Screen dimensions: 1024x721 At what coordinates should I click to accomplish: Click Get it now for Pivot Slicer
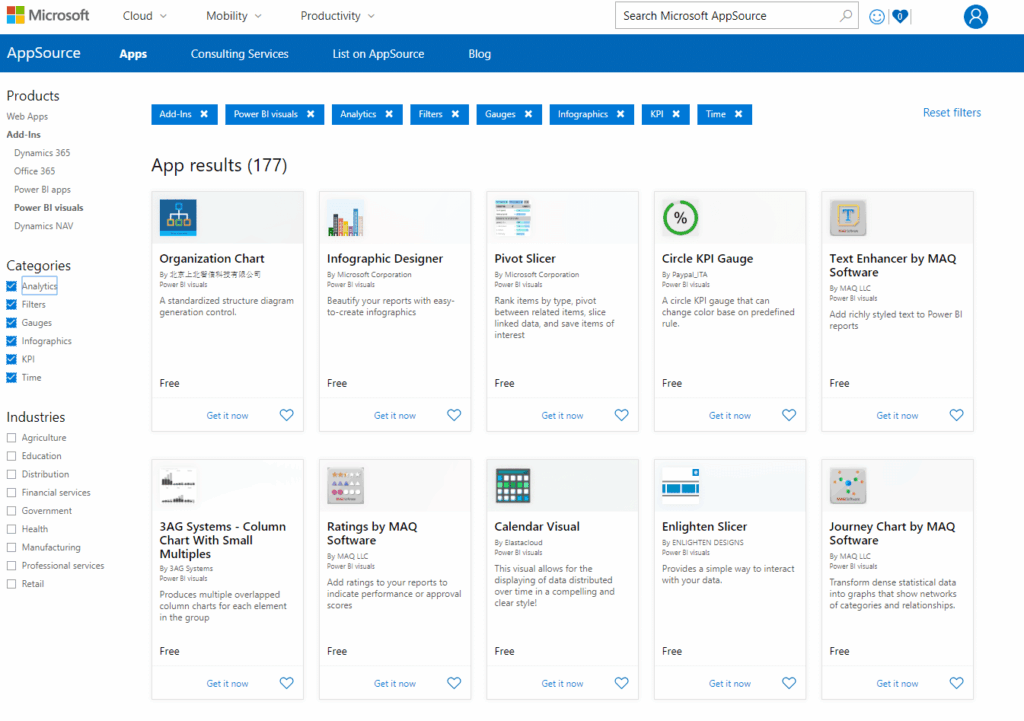(x=562, y=415)
